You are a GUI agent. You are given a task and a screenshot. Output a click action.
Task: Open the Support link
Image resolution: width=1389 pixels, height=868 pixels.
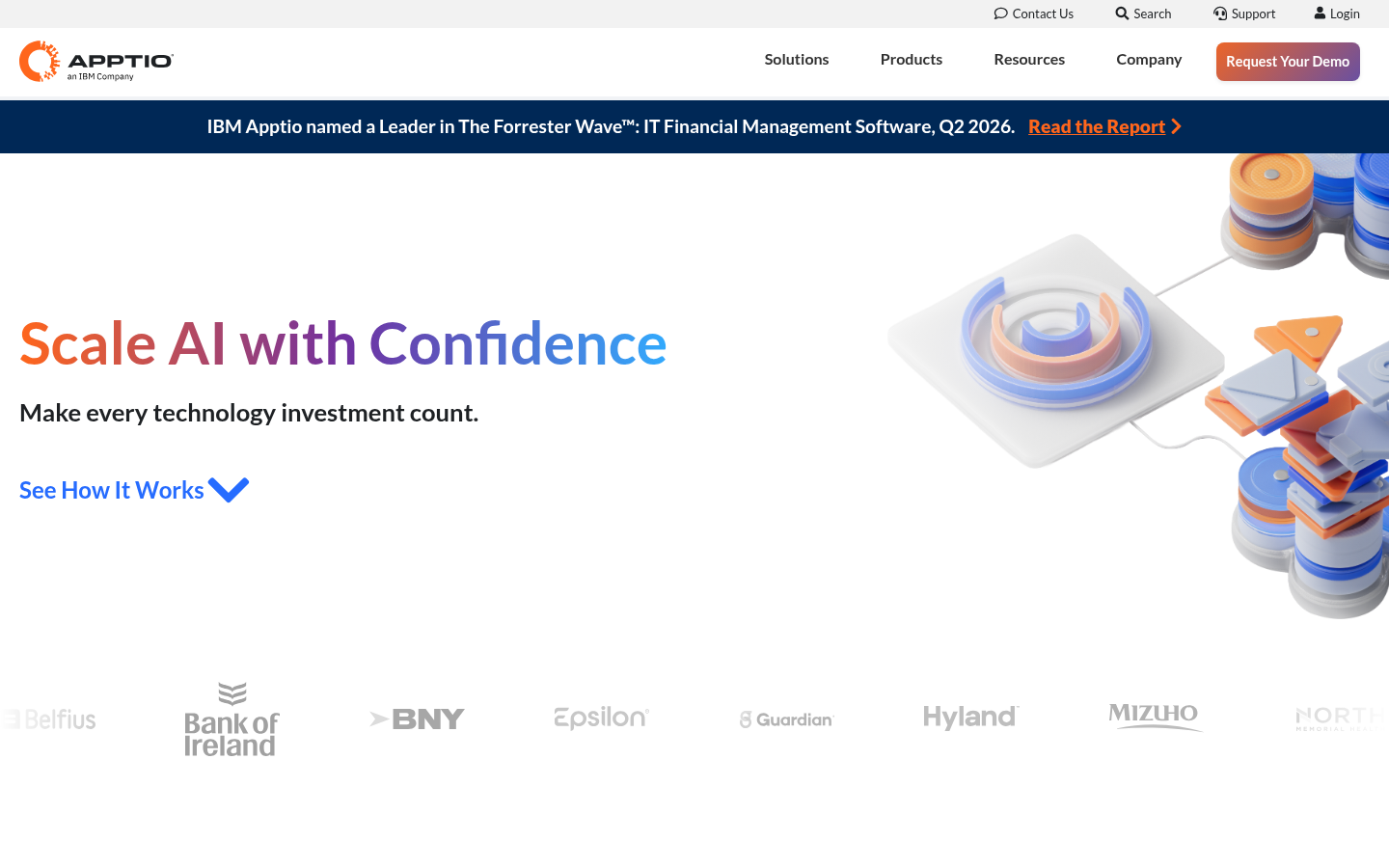tap(1253, 14)
